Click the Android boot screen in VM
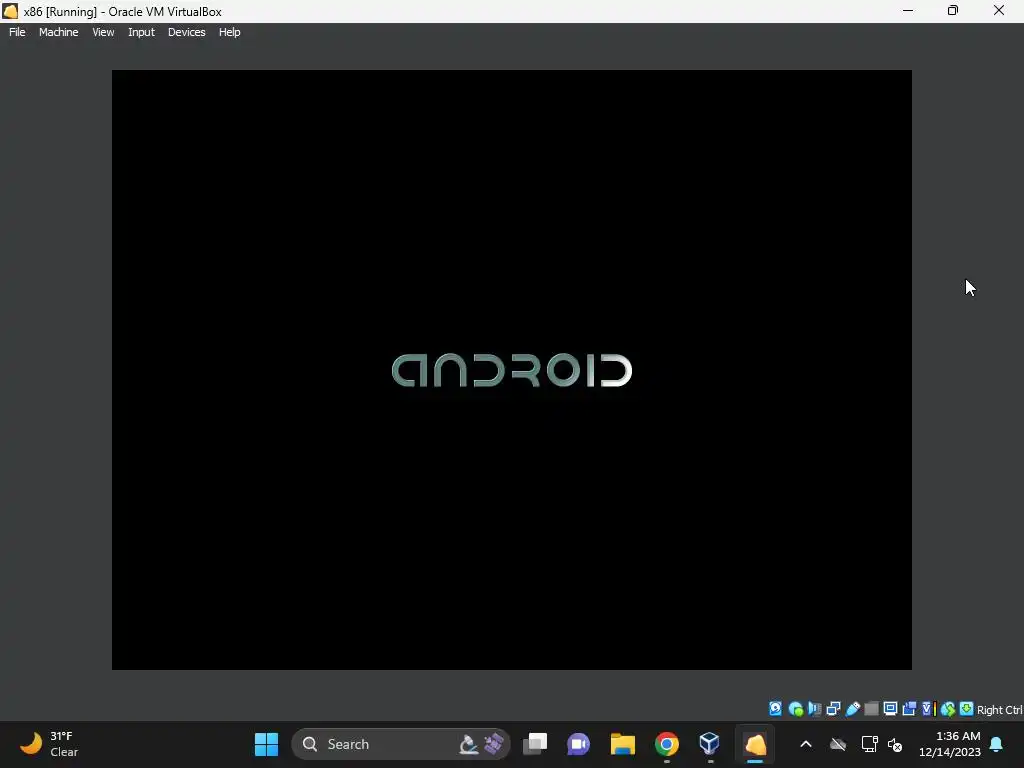 coord(511,370)
